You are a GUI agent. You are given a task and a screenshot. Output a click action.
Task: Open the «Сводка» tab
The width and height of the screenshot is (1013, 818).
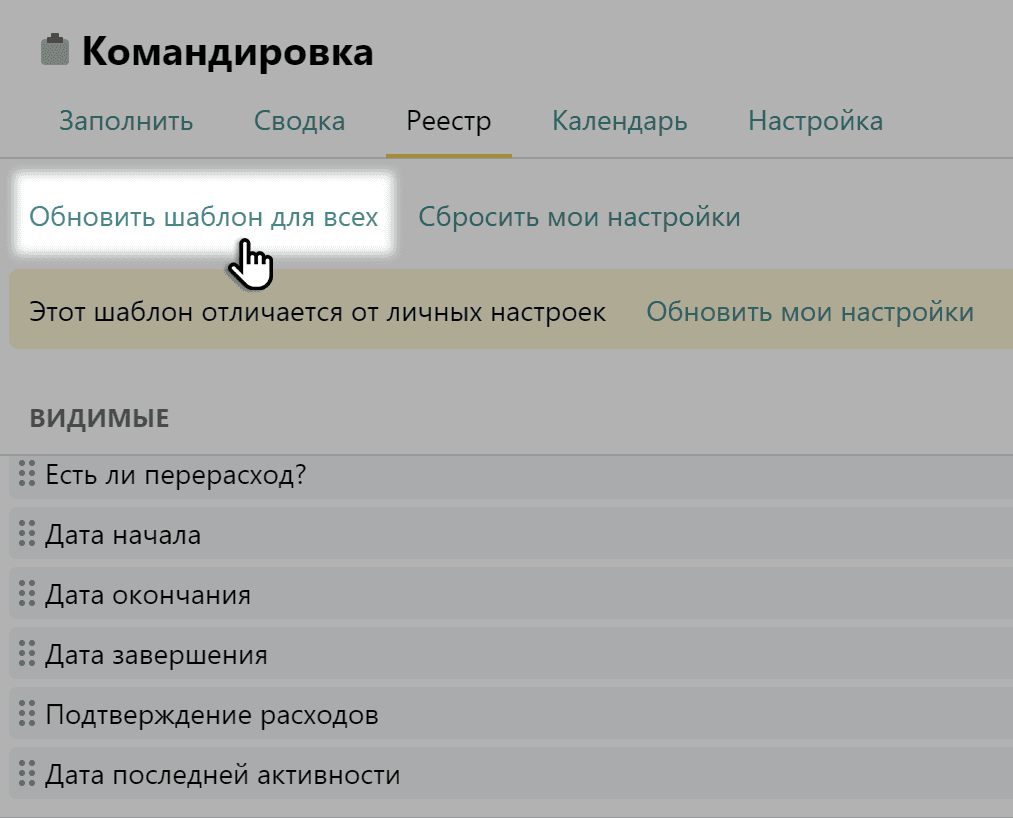pyautogui.click(x=298, y=120)
